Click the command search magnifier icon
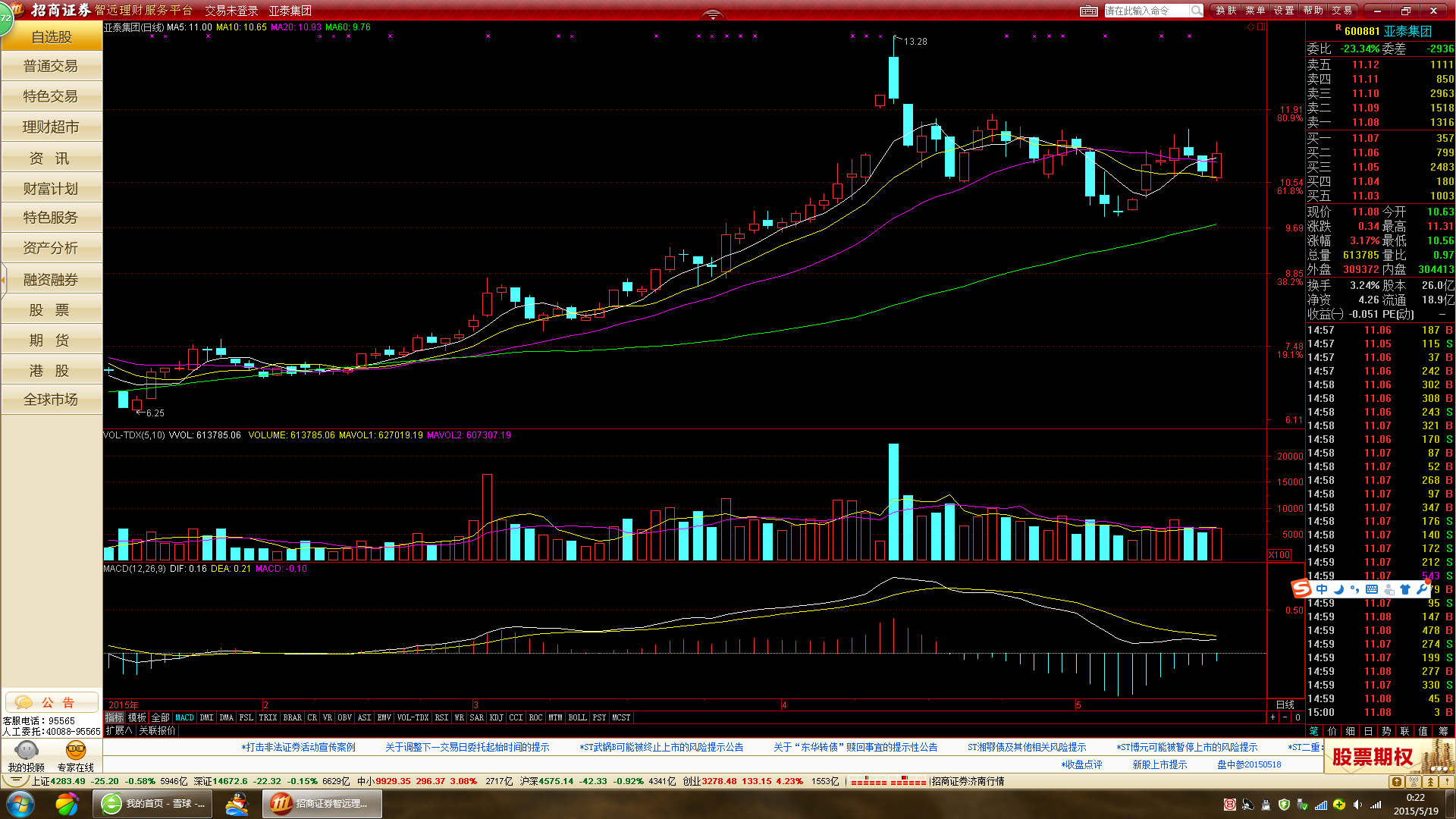Image resolution: width=1456 pixels, height=819 pixels. point(1196,11)
